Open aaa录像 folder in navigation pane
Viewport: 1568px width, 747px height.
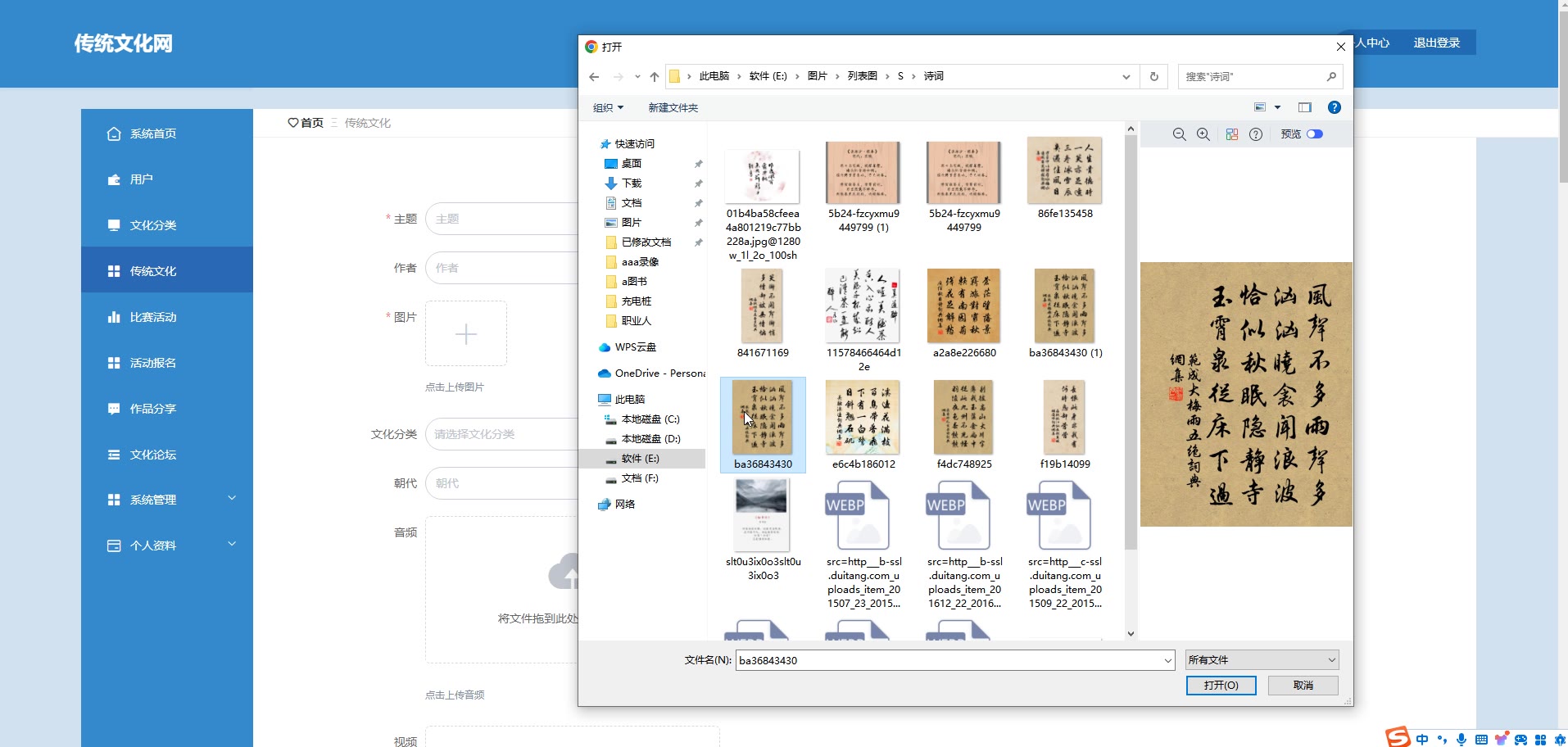(640, 262)
